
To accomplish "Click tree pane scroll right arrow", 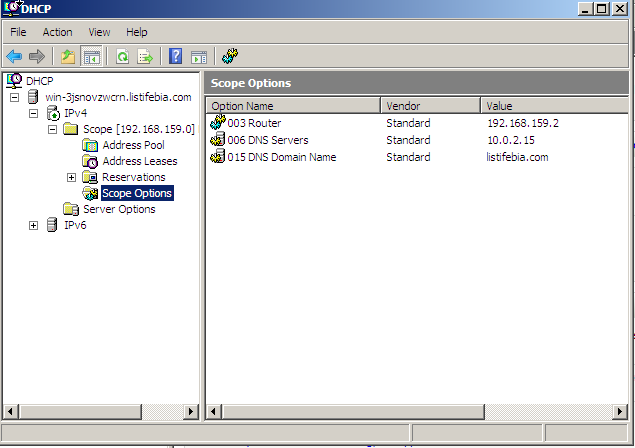I will tap(190, 412).
